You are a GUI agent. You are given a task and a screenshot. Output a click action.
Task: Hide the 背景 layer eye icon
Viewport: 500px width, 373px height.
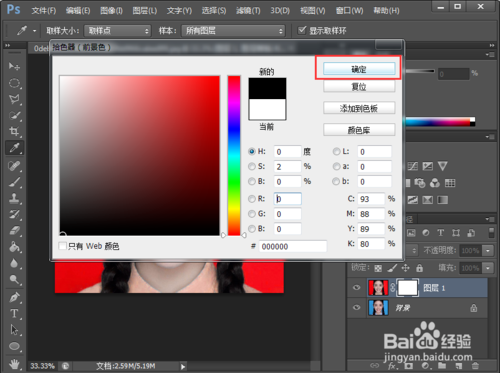click(356, 307)
